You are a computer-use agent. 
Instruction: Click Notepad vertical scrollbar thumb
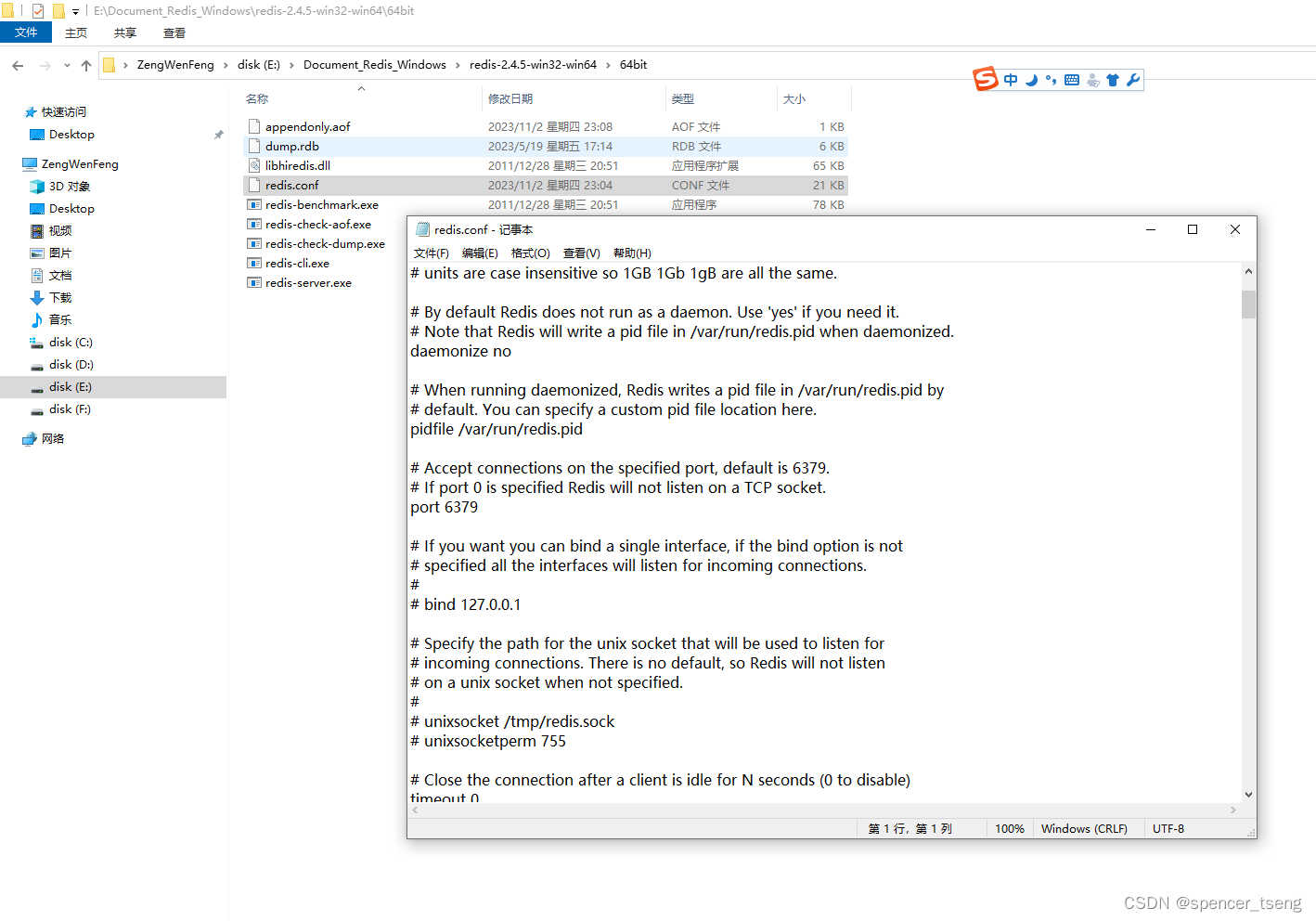(1248, 305)
